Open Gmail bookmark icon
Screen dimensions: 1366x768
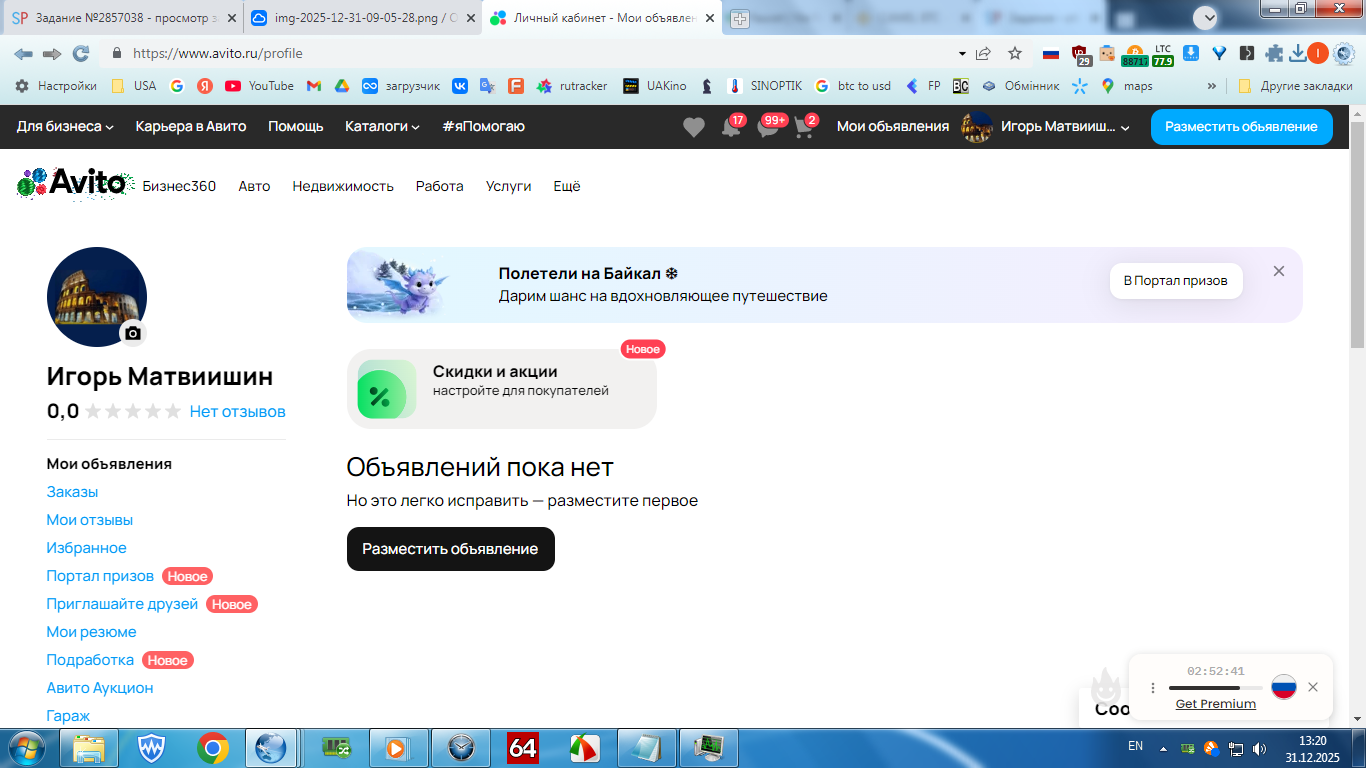point(313,86)
